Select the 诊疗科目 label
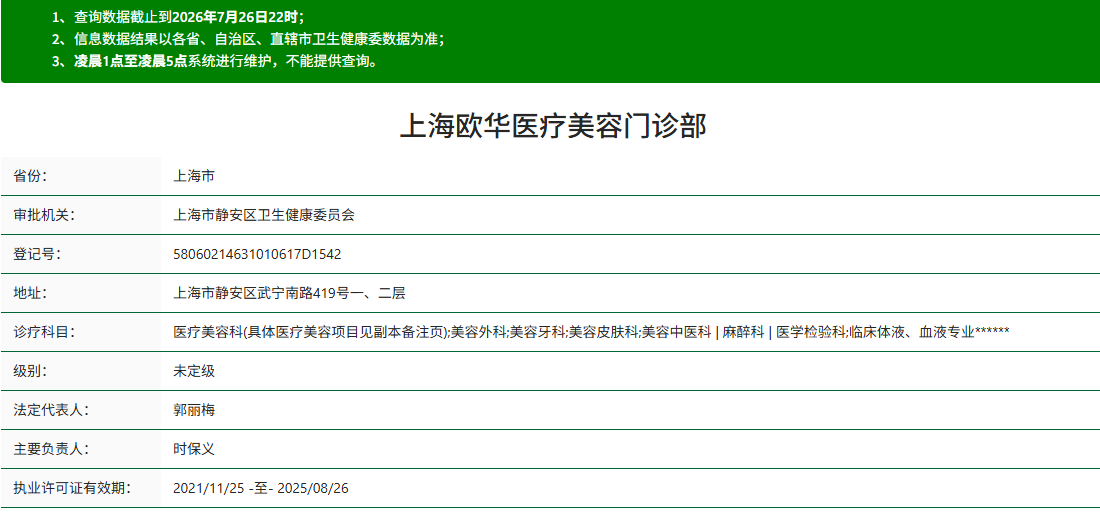 (43, 332)
